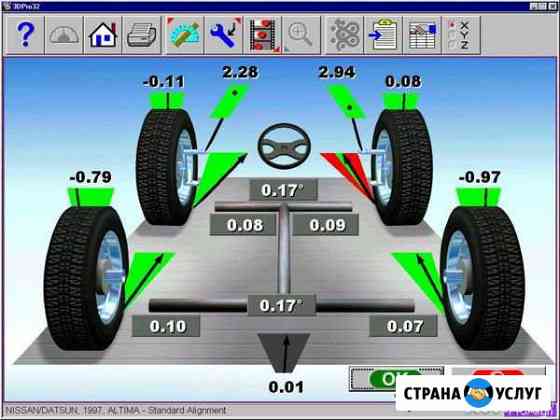Click thrust angle value 0.01

pos(286,387)
